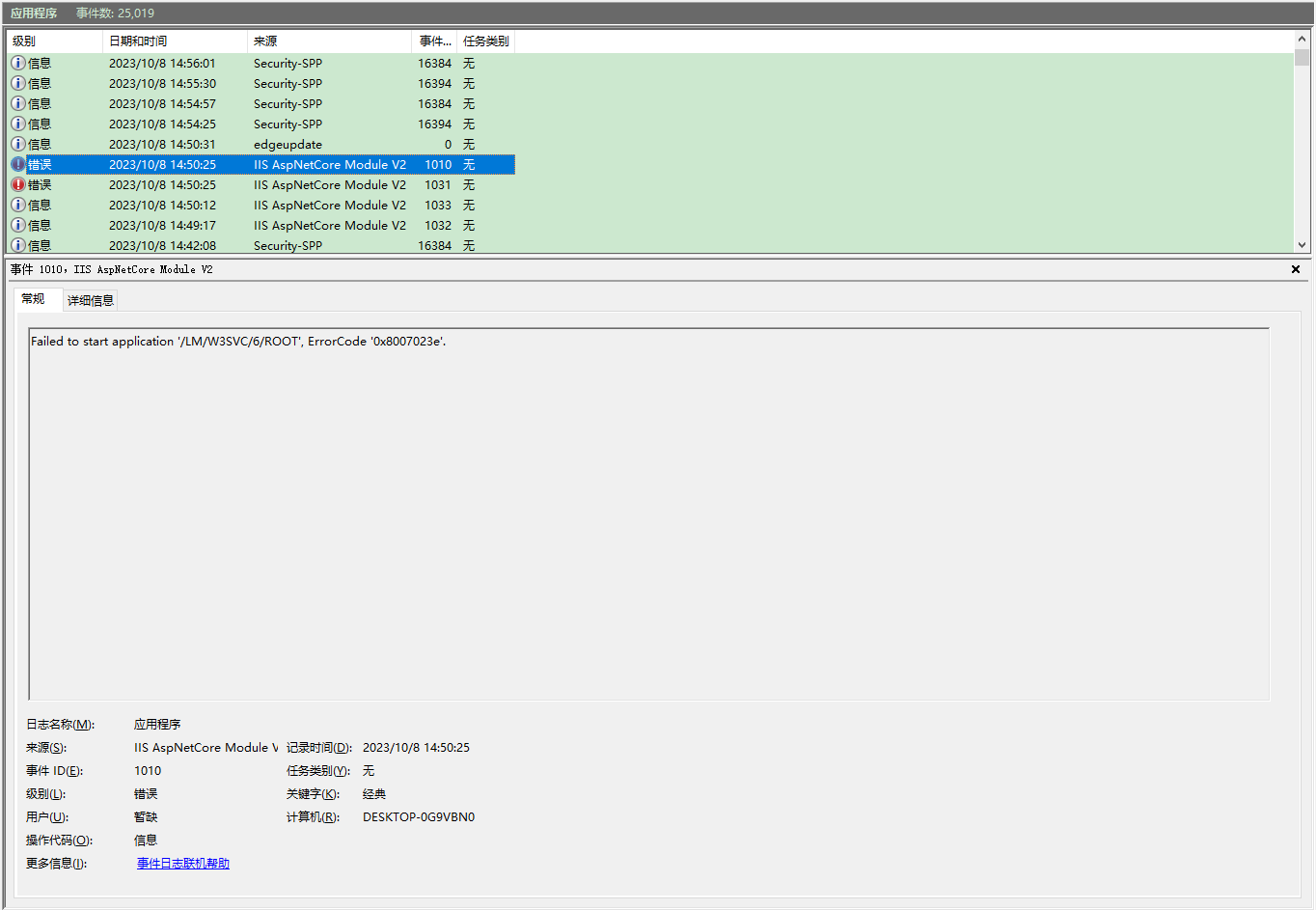Sort events by 级别 column header

pyautogui.click(x=54, y=41)
